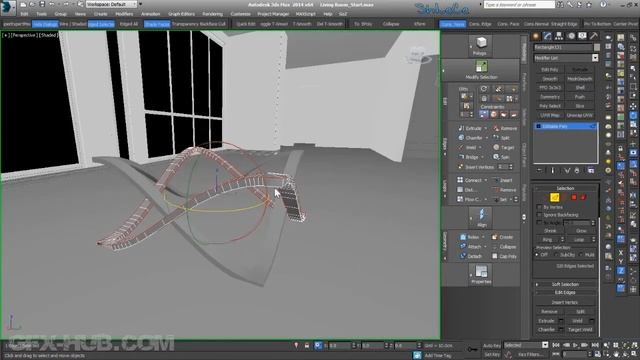Select the Multi preview selection radio button
The width and height of the screenshot is (640, 360).
[x=581, y=255]
